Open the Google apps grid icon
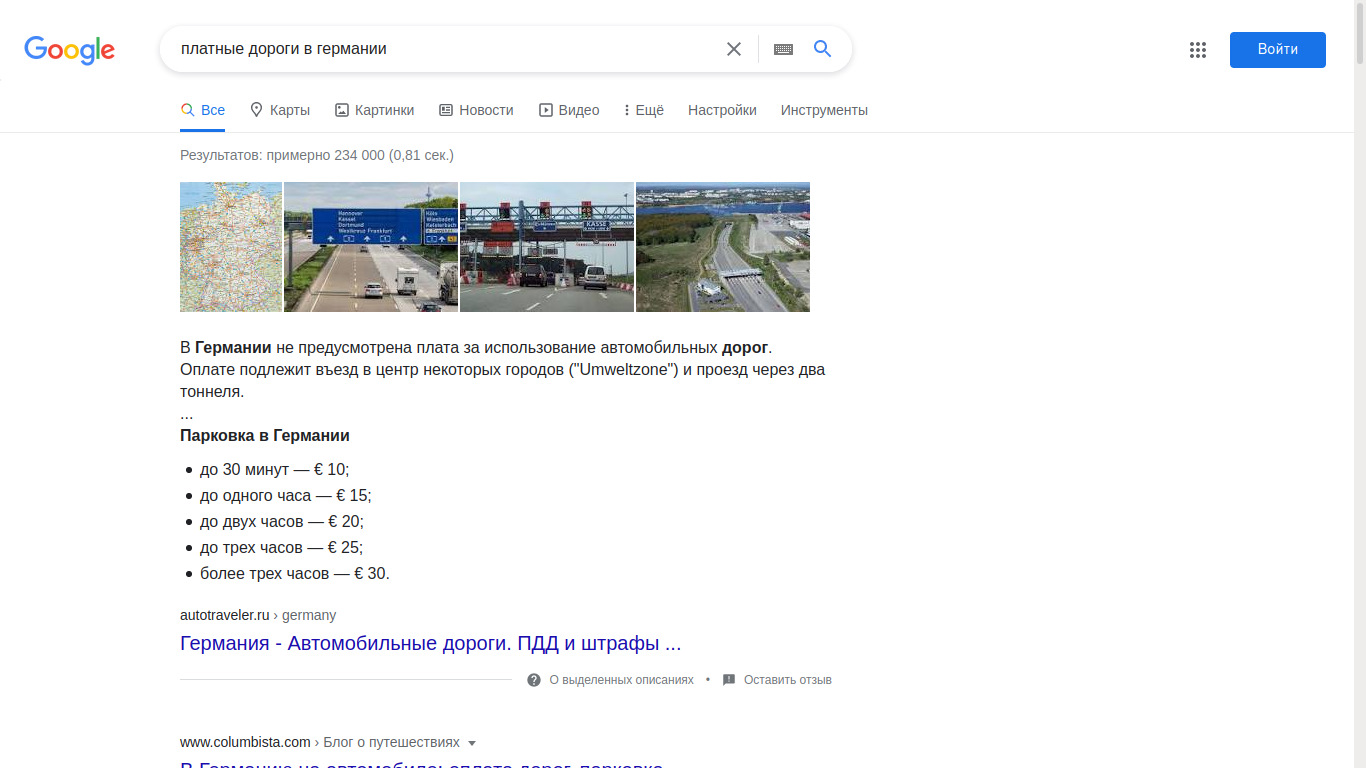Image resolution: width=1366 pixels, height=768 pixels. point(1198,50)
